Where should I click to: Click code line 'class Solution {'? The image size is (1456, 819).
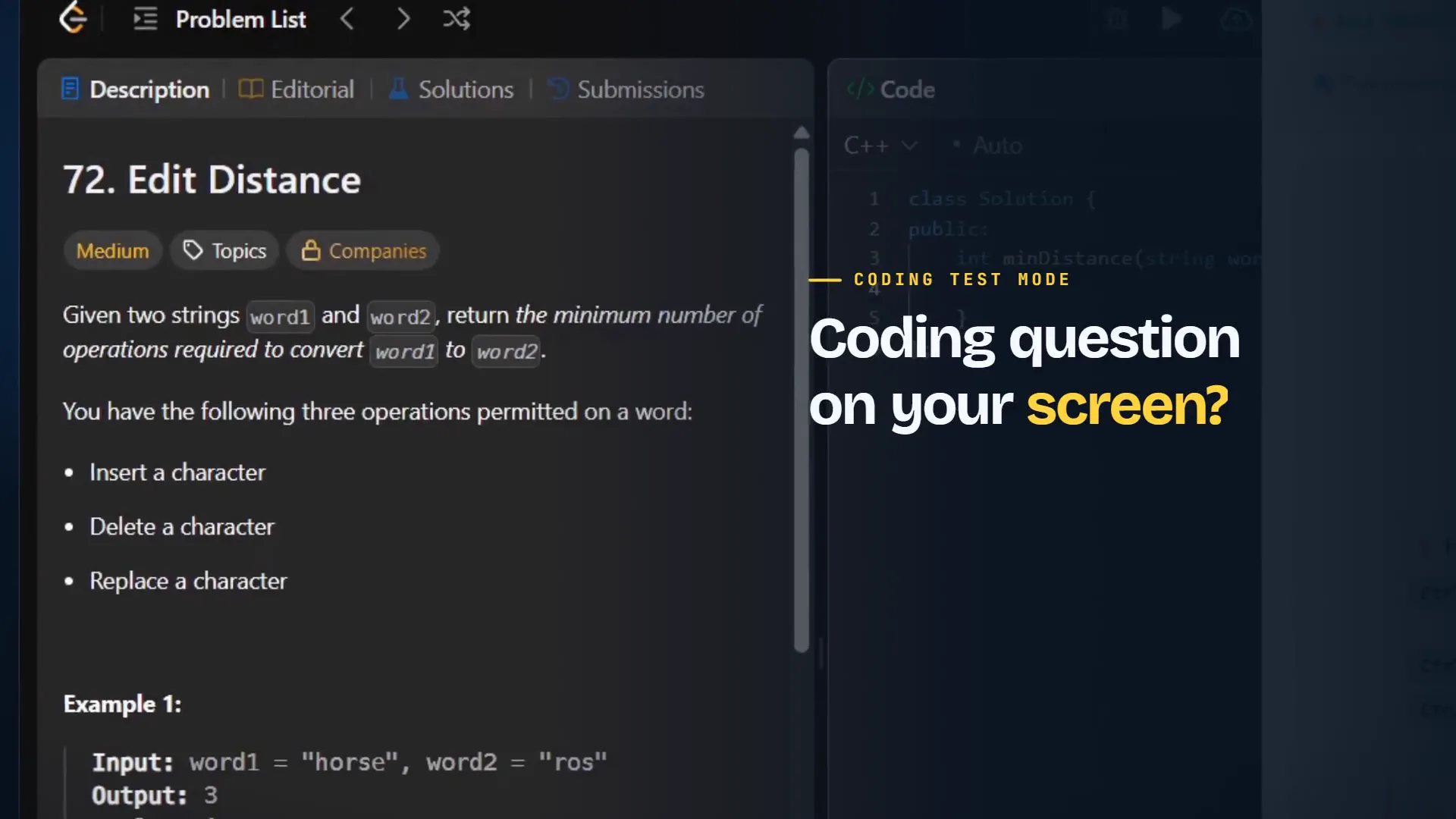pos(1002,199)
